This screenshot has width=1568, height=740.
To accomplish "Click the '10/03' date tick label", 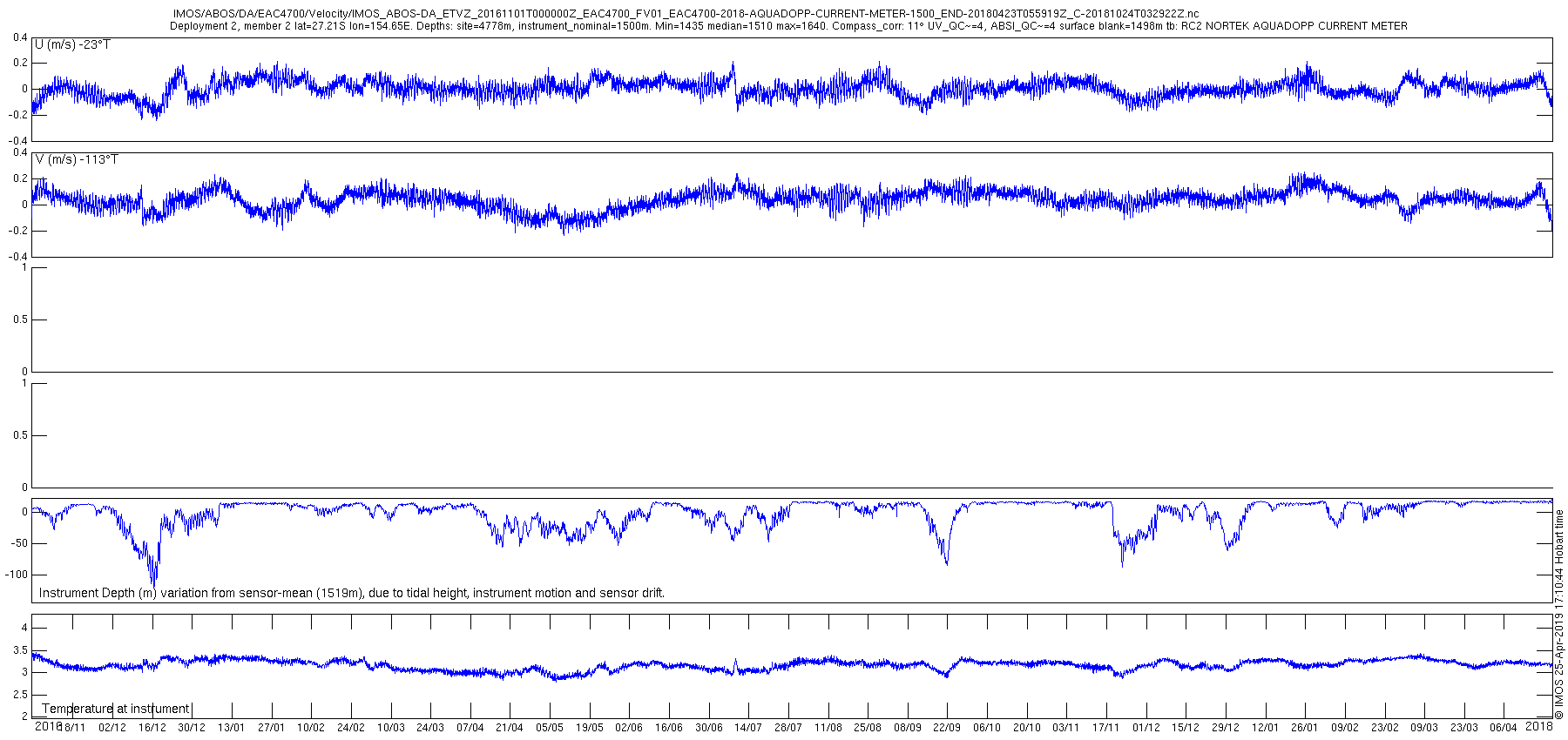I will coord(391,727).
